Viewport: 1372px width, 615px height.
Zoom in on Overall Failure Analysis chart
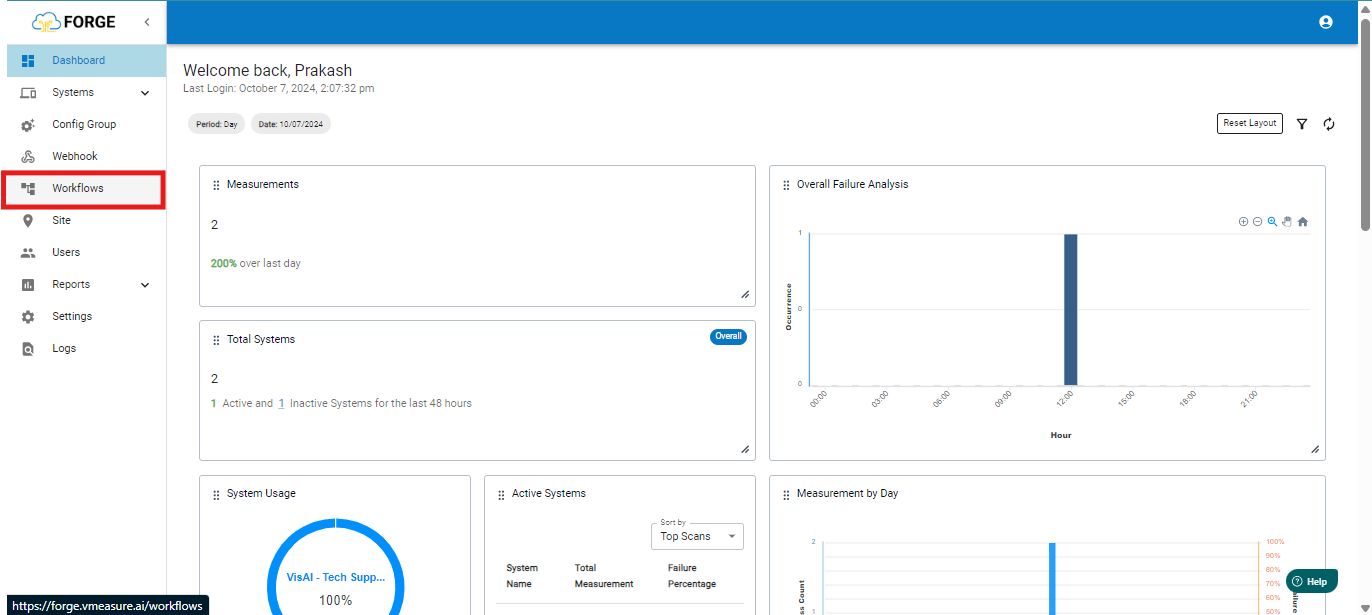click(x=1243, y=222)
